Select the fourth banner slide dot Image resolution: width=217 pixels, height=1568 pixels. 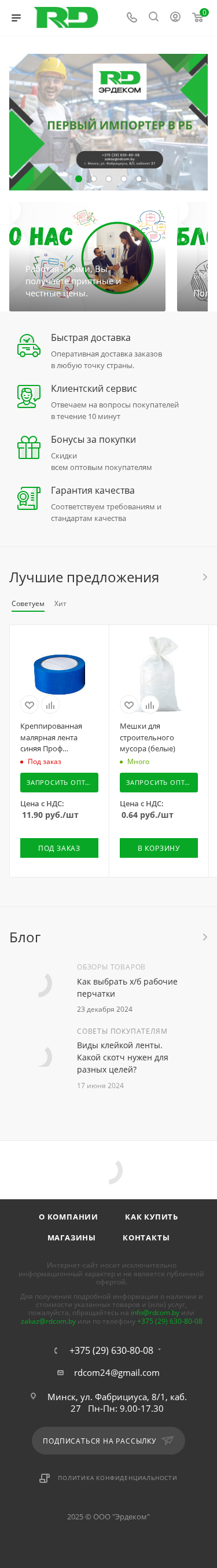coord(124,179)
